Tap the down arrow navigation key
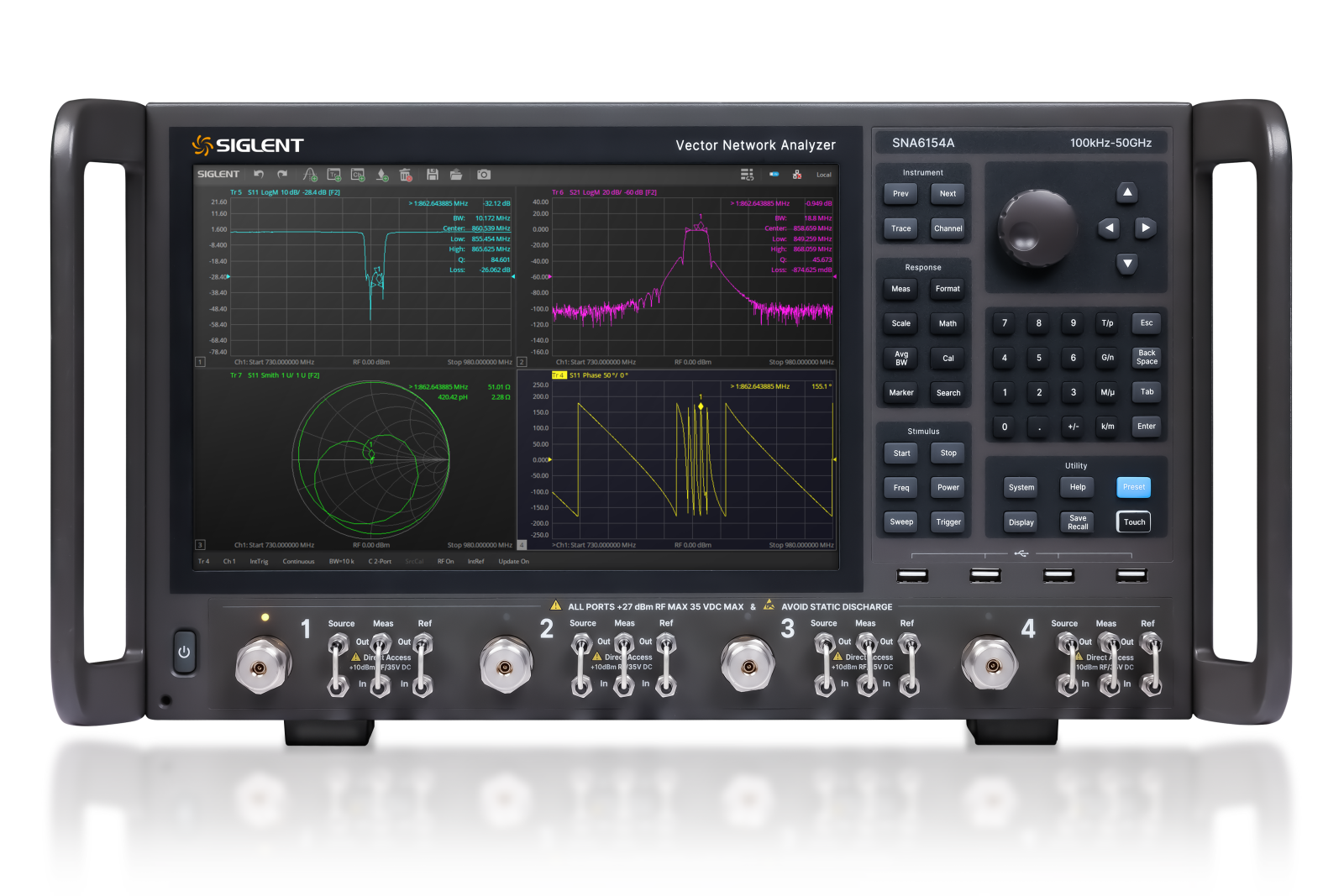Image resolution: width=1344 pixels, height=896 pixels. [1127, 264]
